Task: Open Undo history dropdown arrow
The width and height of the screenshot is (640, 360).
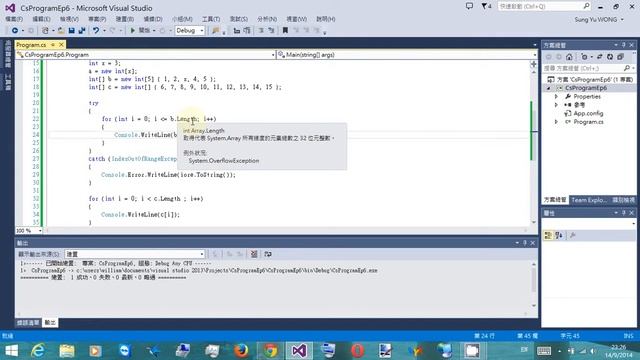Action: (104, 31)
